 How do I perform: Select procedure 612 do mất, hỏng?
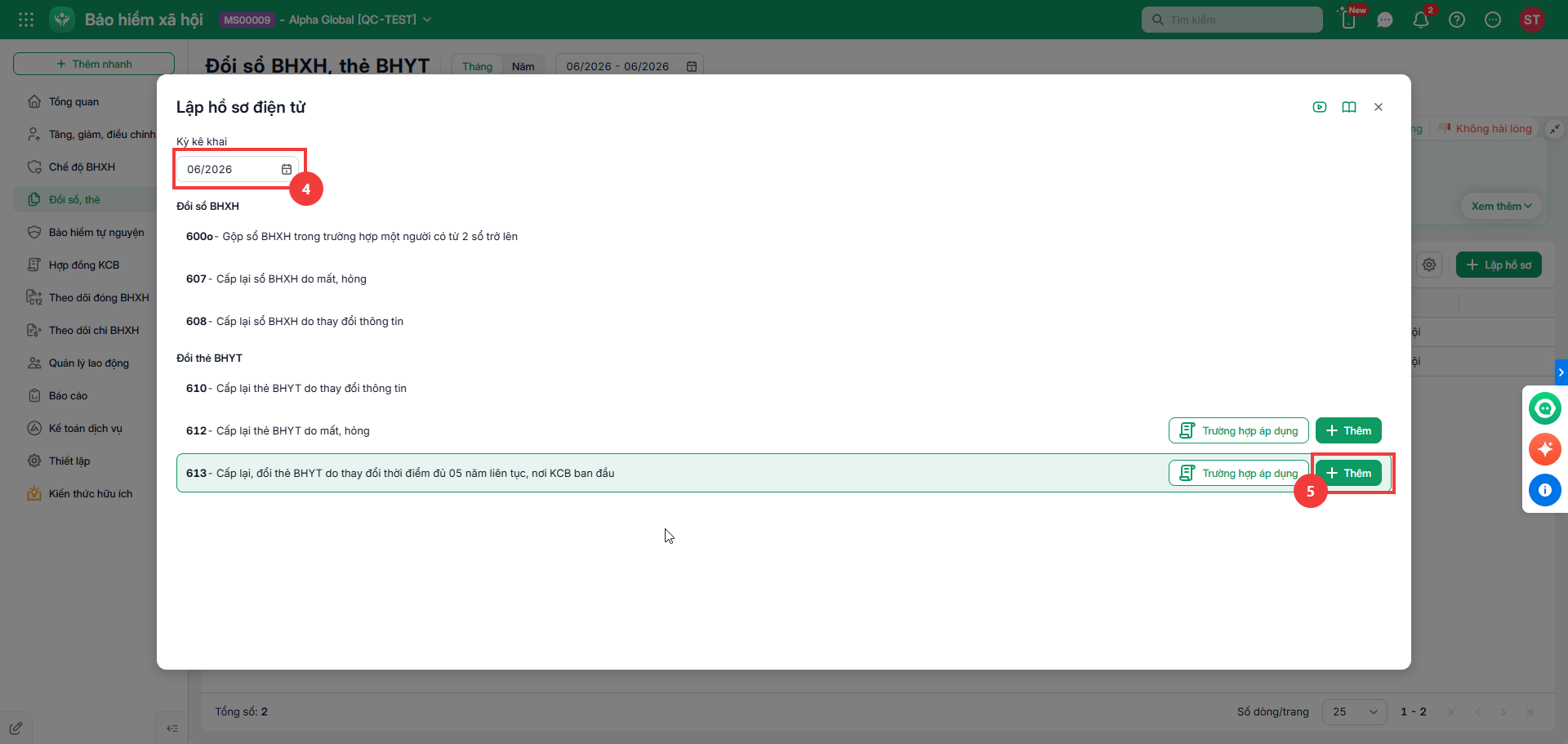point(278,431)
